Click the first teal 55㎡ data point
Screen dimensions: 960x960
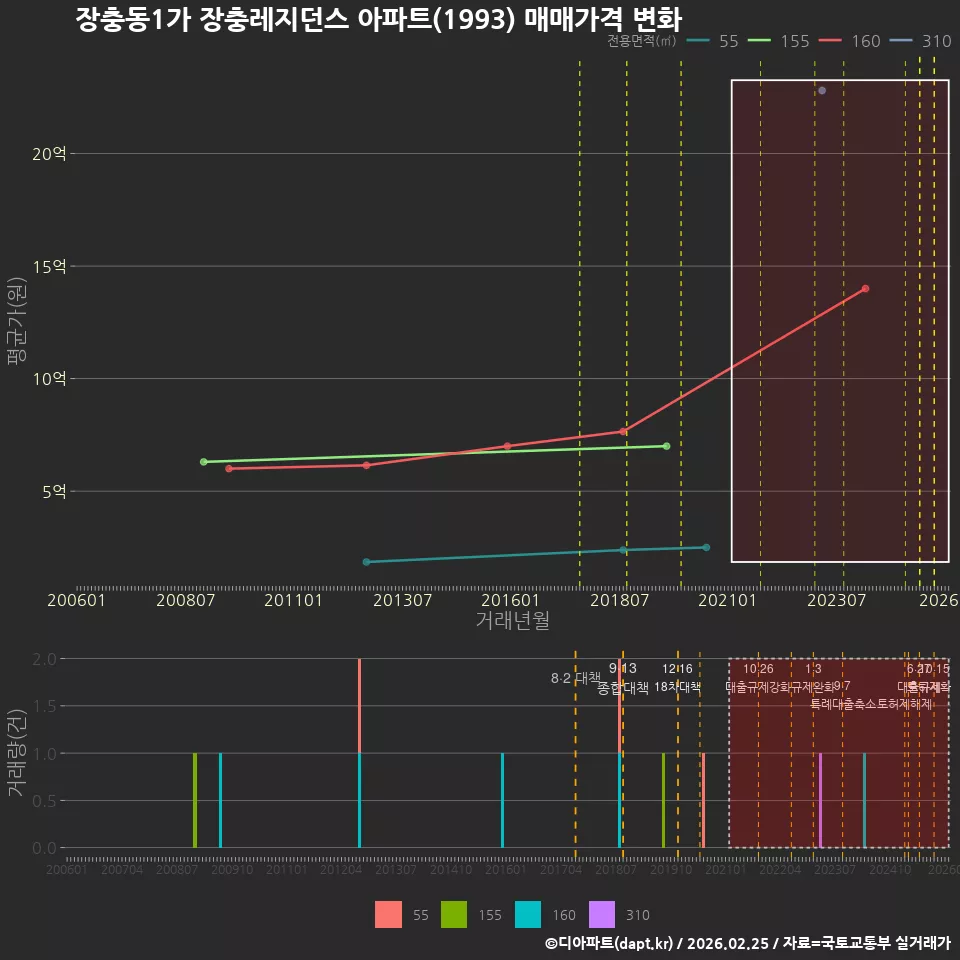coord(366,562)
